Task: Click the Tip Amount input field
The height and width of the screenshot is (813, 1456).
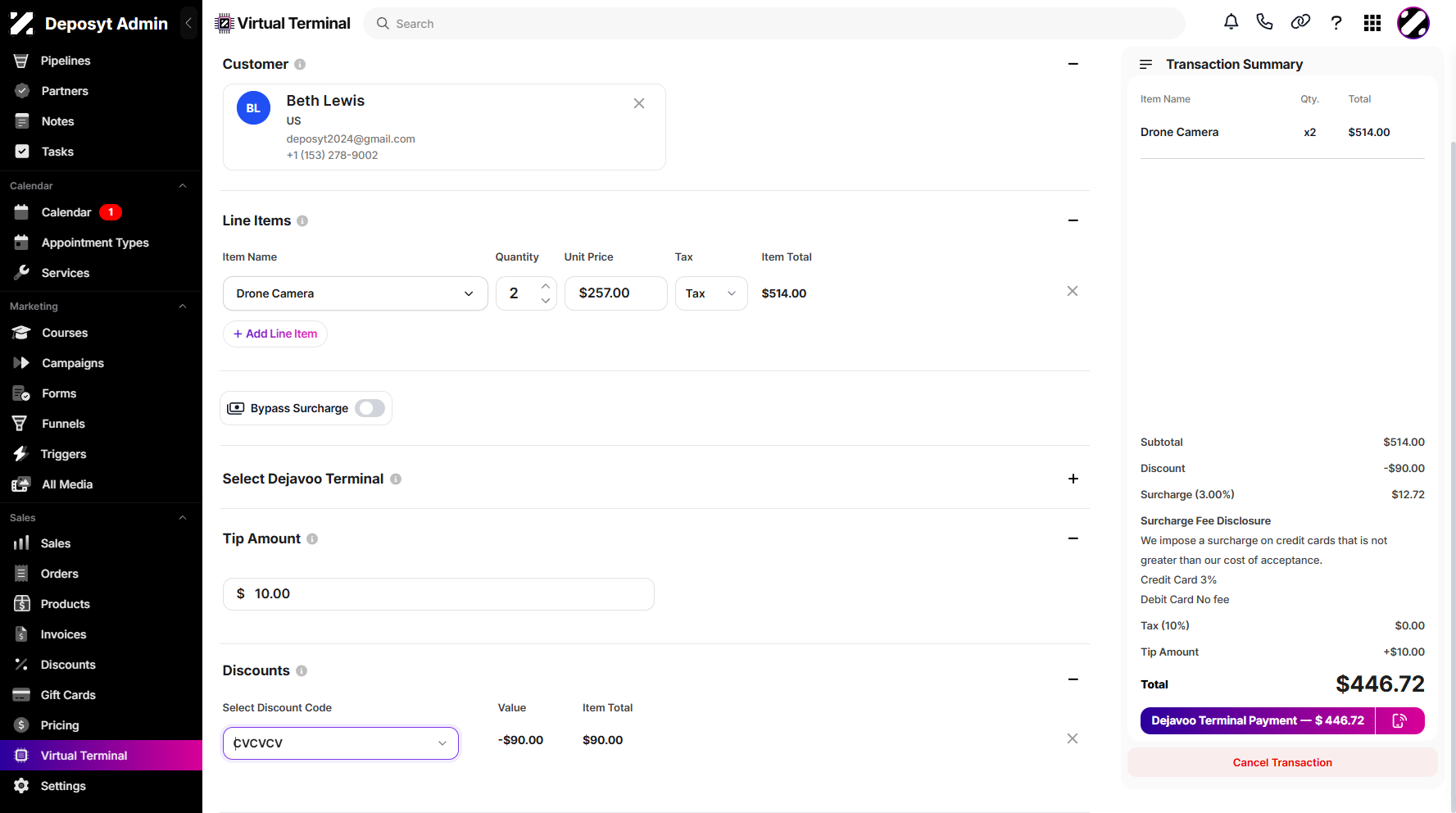Action: (x=438, y=594)
